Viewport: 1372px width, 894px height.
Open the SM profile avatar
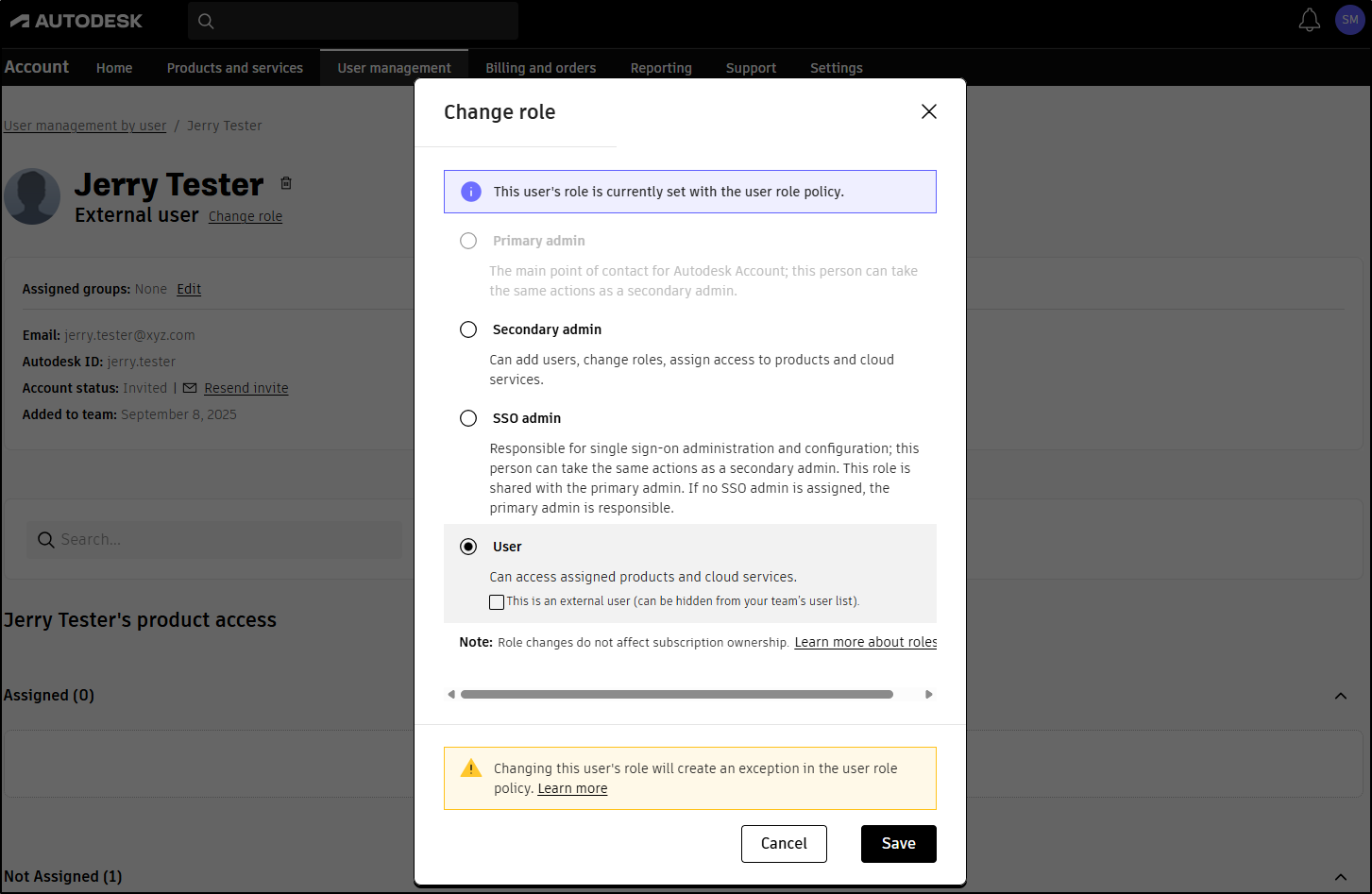click(1349, 20)
